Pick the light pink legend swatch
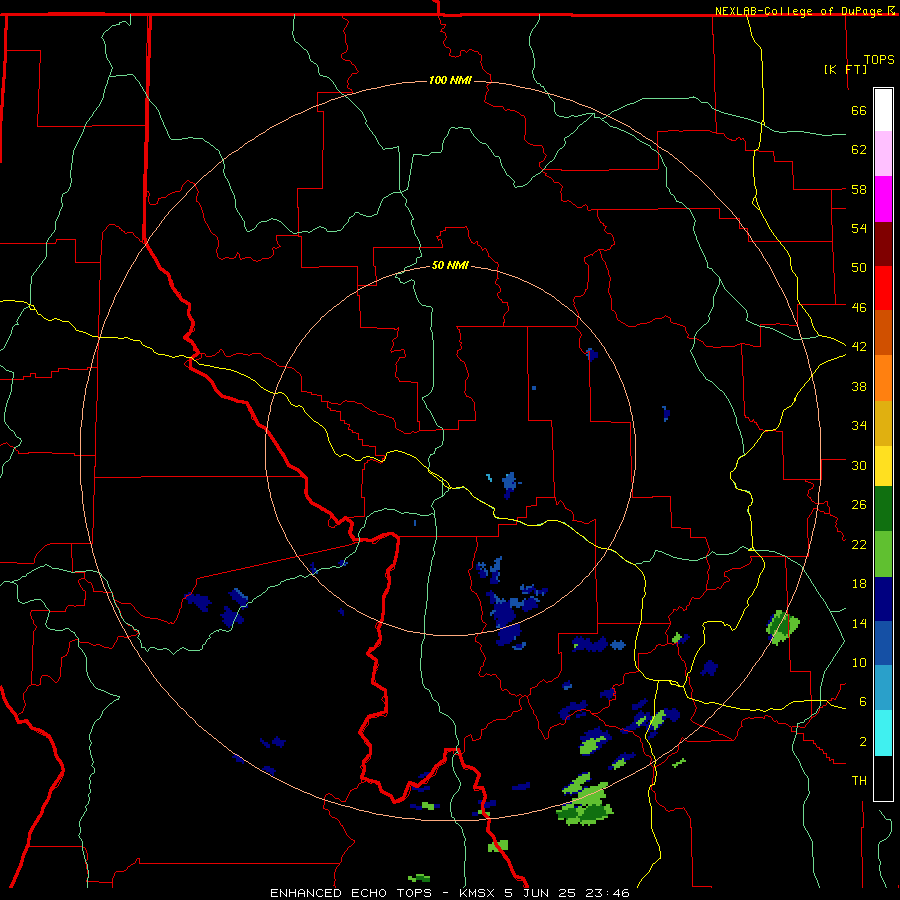 pos(883,154)
